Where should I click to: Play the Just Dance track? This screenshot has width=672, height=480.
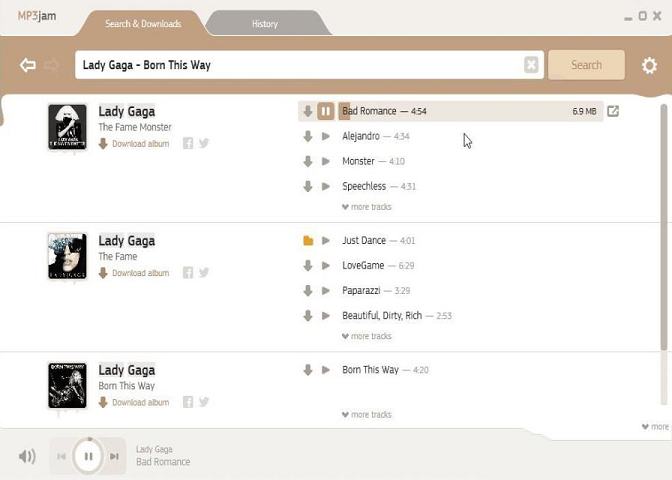click(326, 240)
